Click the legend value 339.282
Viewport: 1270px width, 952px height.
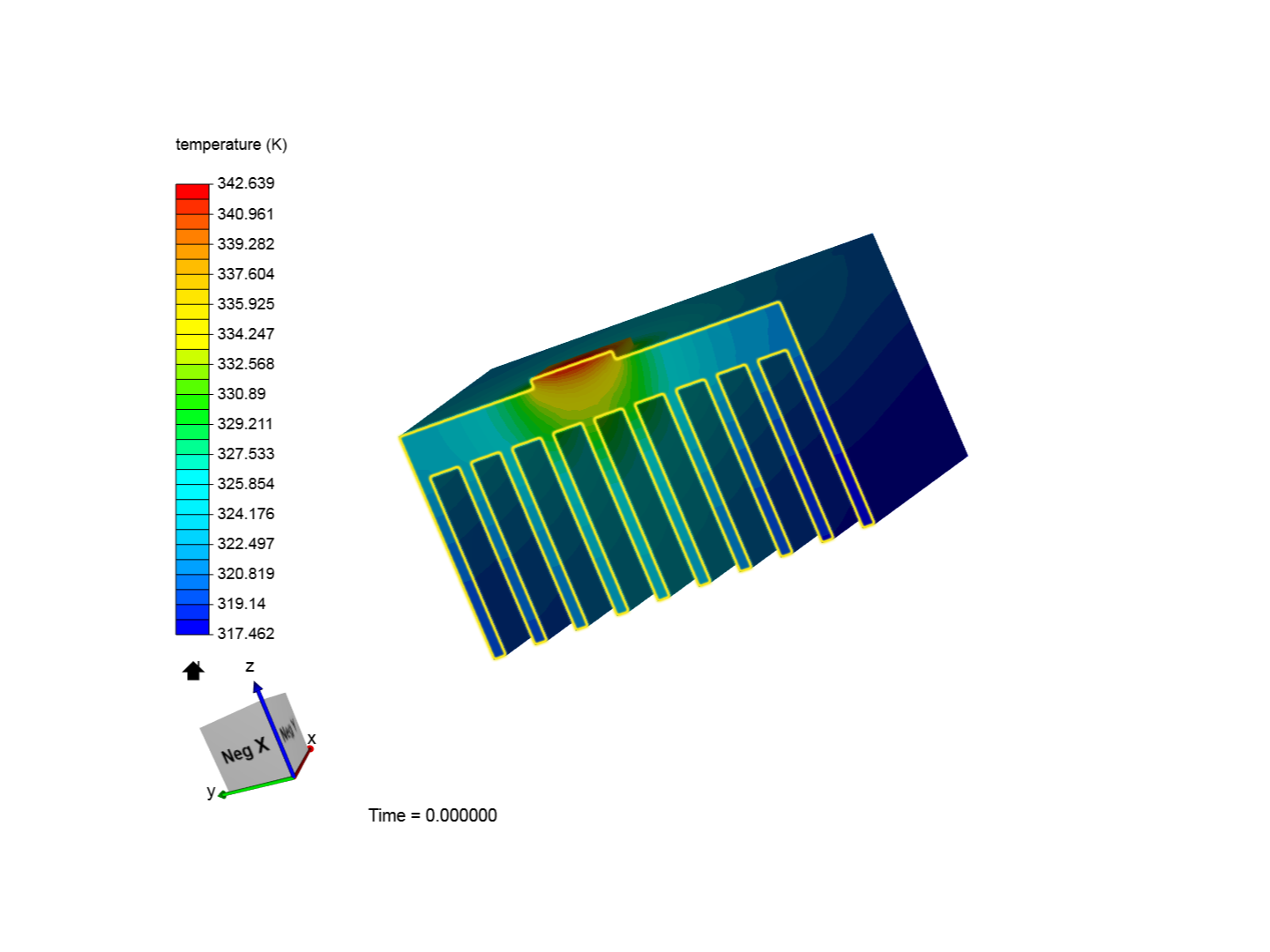tap(246, 244)
